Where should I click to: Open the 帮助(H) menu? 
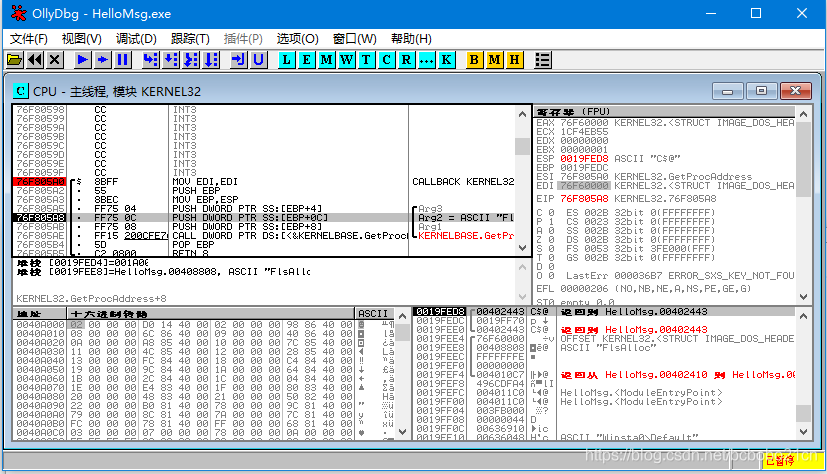point(411,38)
